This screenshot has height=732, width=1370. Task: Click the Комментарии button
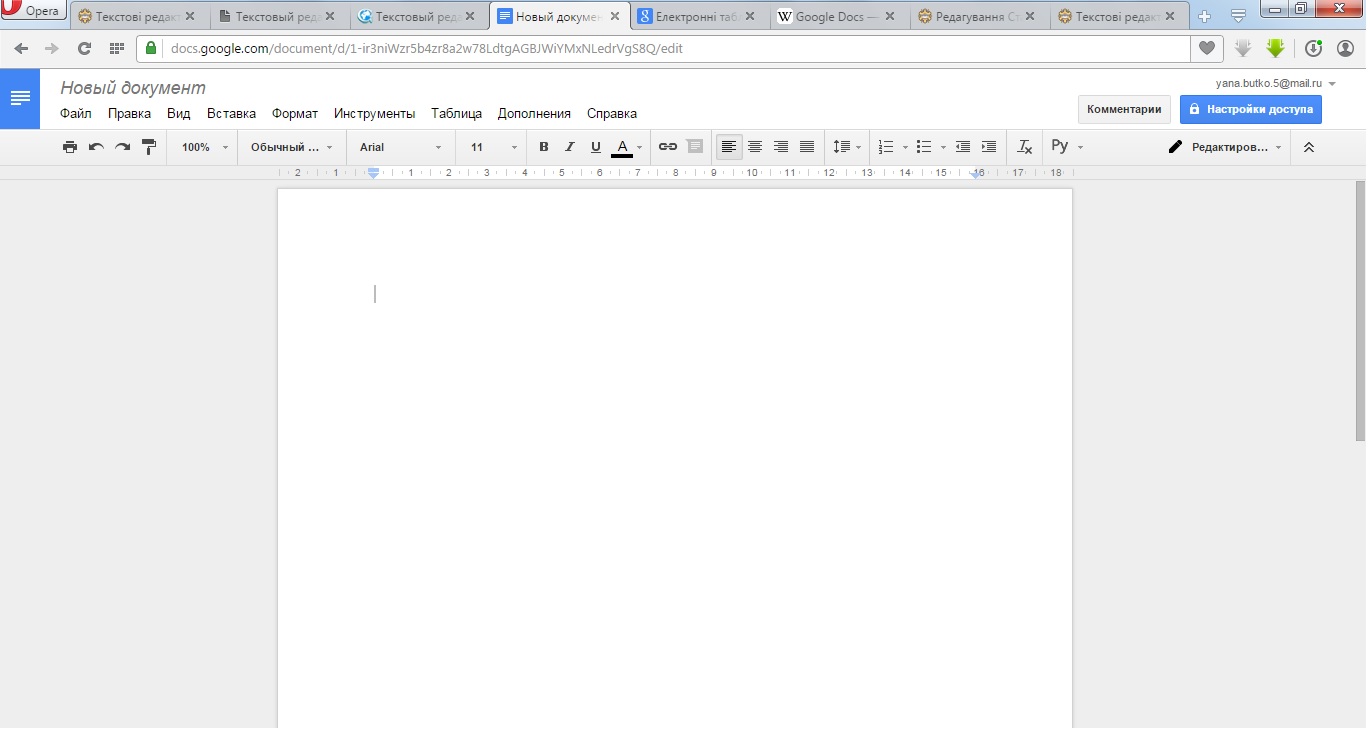1124,110
